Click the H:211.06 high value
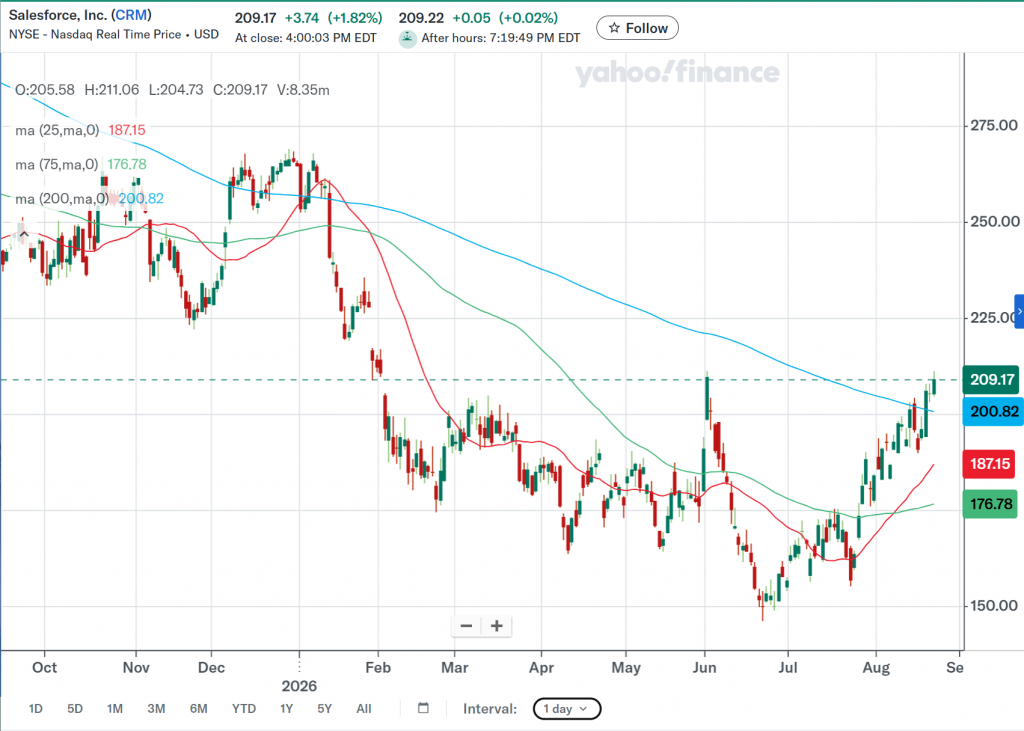The width and height of the screenshot is (1024, 731). coord(112,90)
